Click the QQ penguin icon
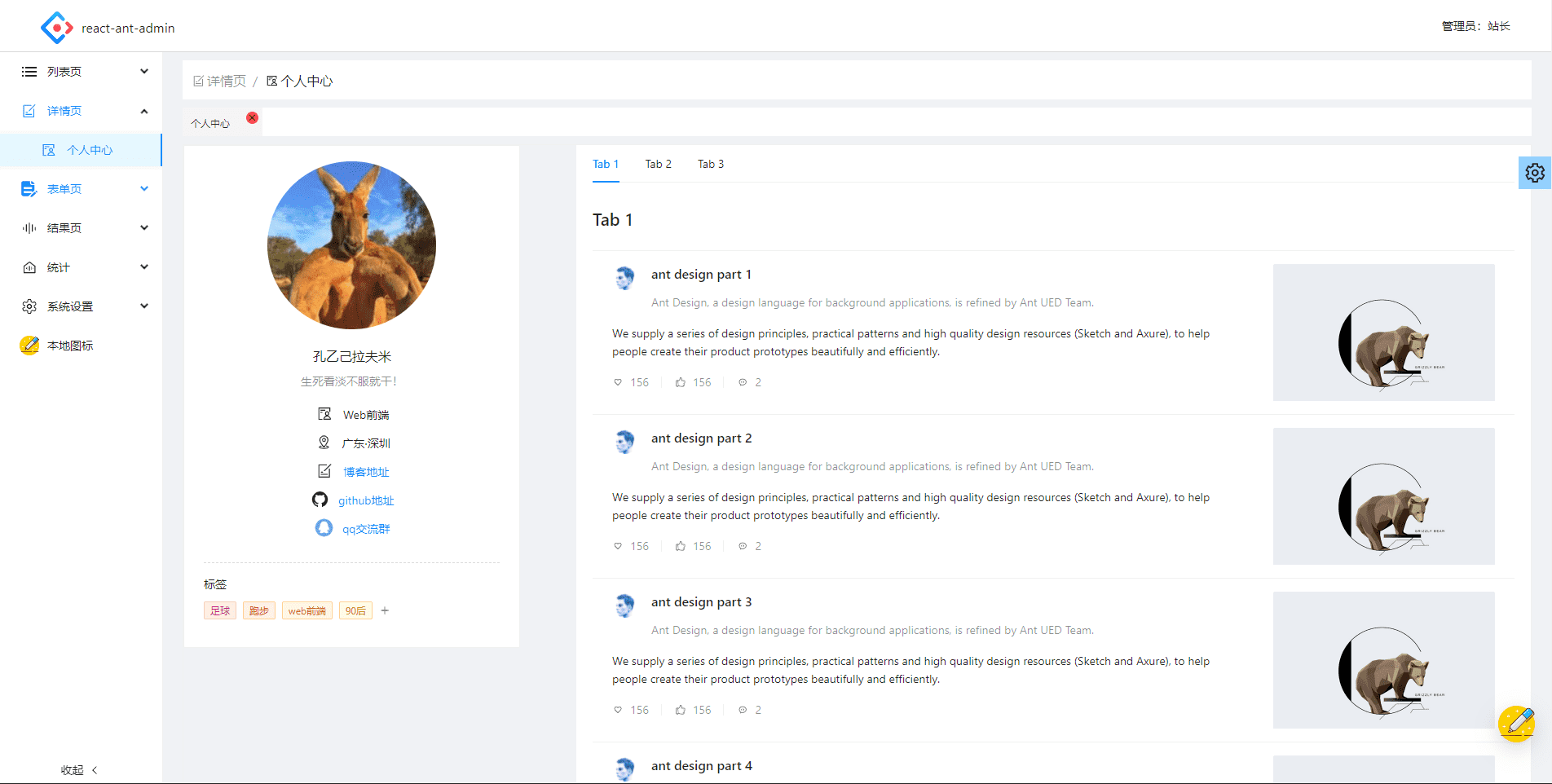1552x784 pixels. click(324, 528)
